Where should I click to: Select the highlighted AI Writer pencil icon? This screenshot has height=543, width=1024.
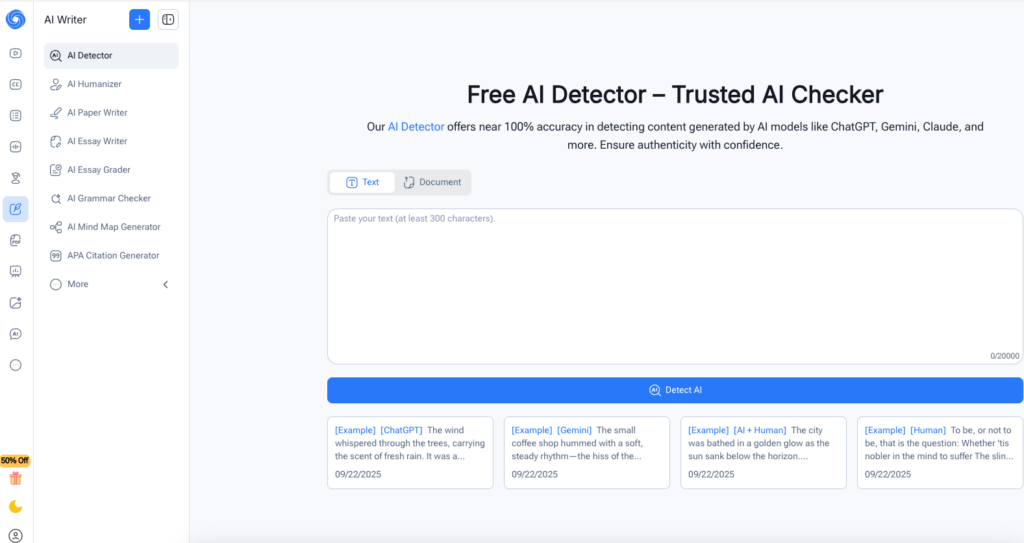[x=16, y=209]
